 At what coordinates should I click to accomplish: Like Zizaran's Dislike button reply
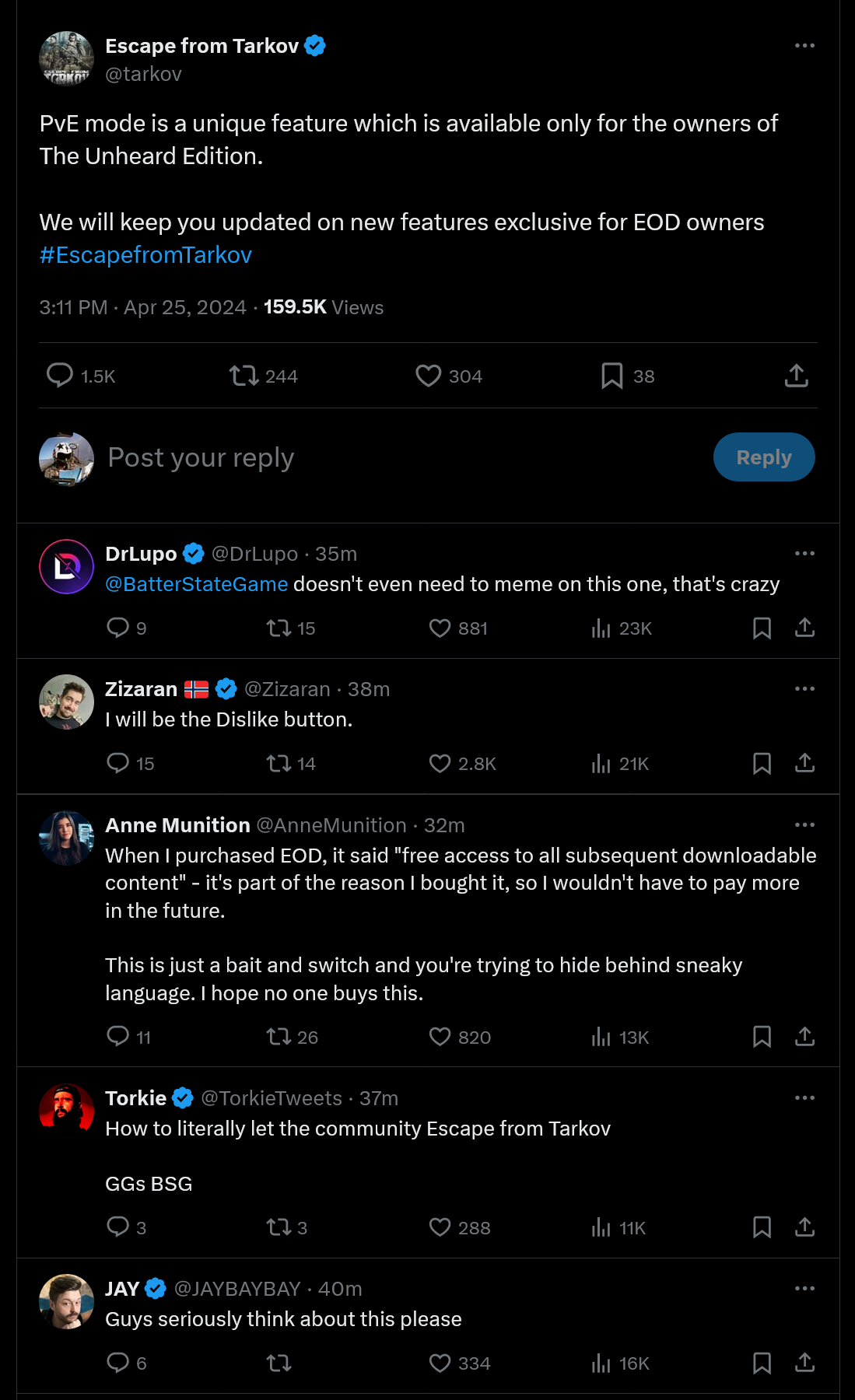pos(440,764)
